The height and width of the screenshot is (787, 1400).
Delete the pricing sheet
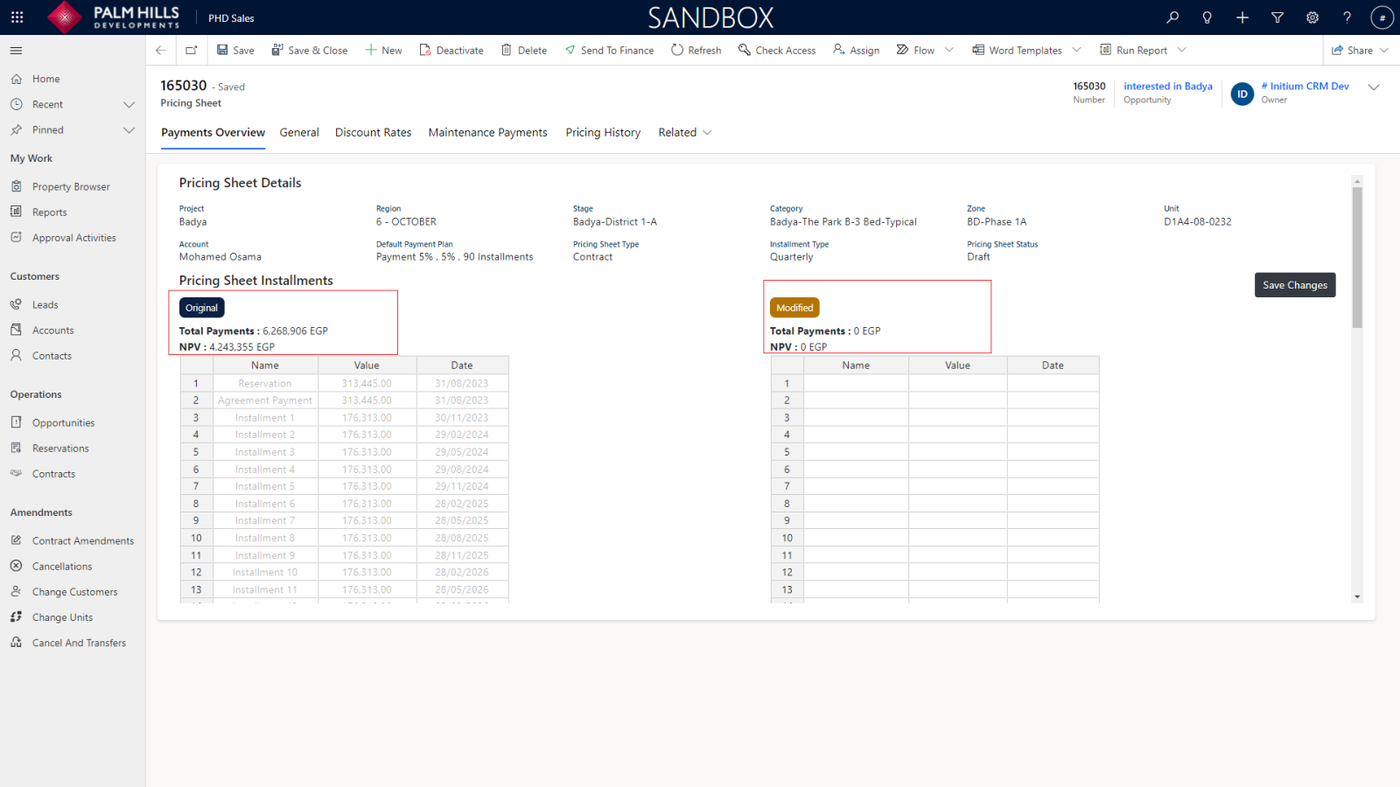click(524, 50)
